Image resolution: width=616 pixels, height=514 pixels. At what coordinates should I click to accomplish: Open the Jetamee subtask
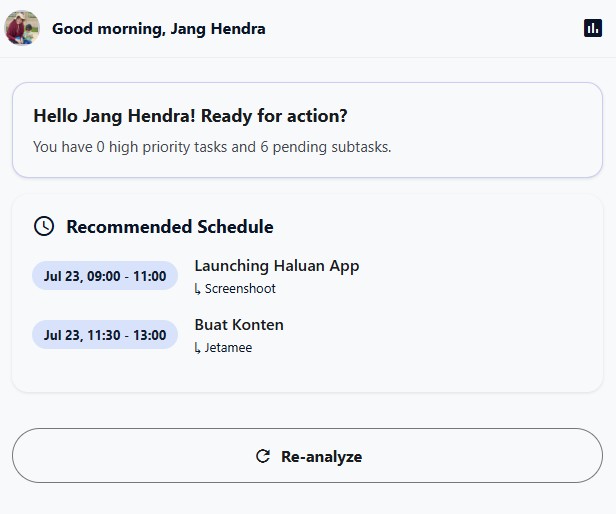pyautogui.click(x=228, y=348)
